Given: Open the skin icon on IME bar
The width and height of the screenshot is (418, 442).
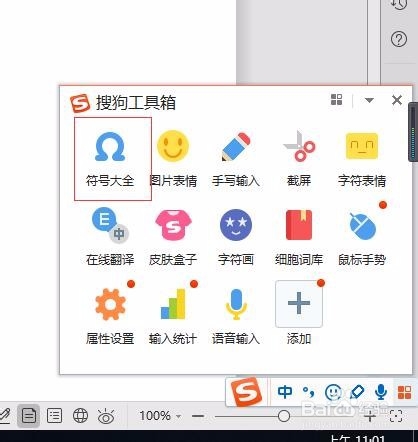Looking at the screenshot, I should tap(357, 392).
